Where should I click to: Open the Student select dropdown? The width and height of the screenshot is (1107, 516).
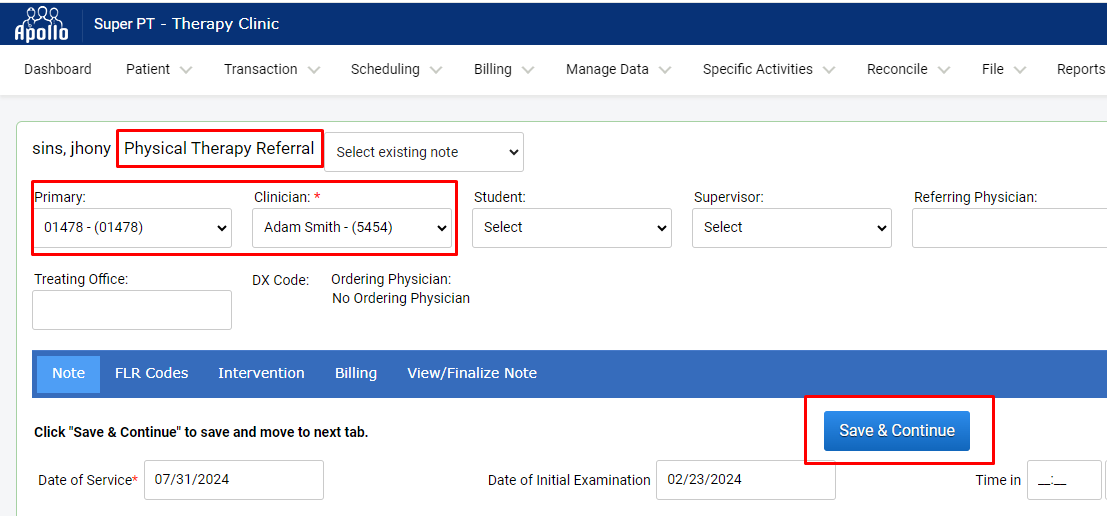pyautogui.click(x=572, y=227)
